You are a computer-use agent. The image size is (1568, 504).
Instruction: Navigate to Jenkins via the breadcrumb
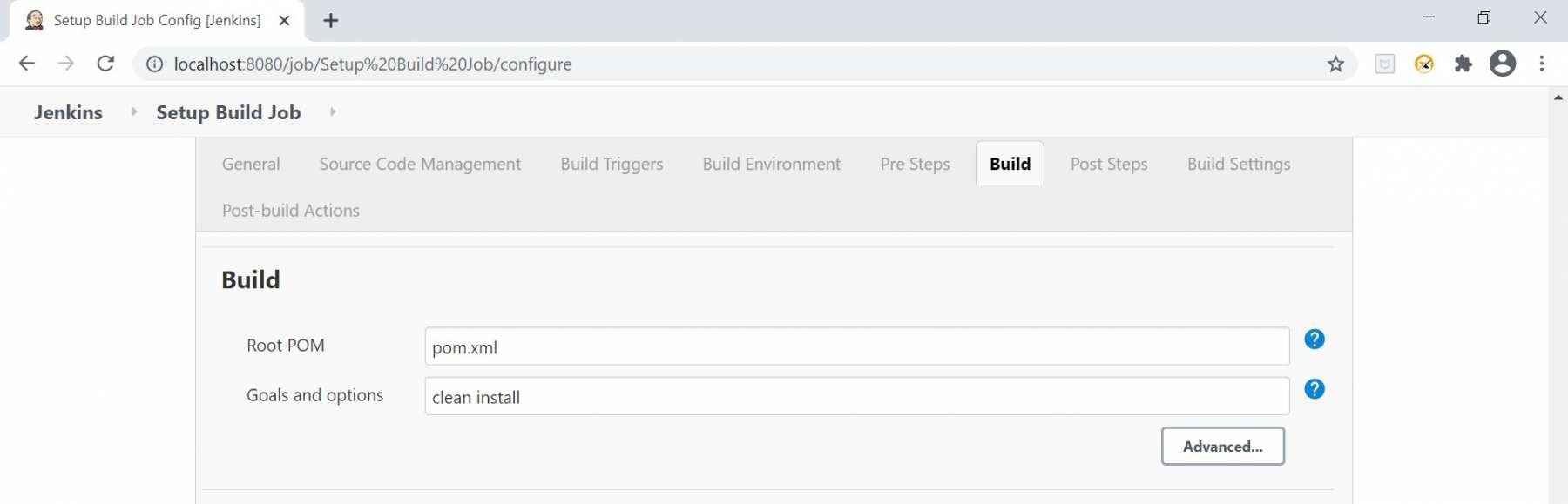point(67,111)
